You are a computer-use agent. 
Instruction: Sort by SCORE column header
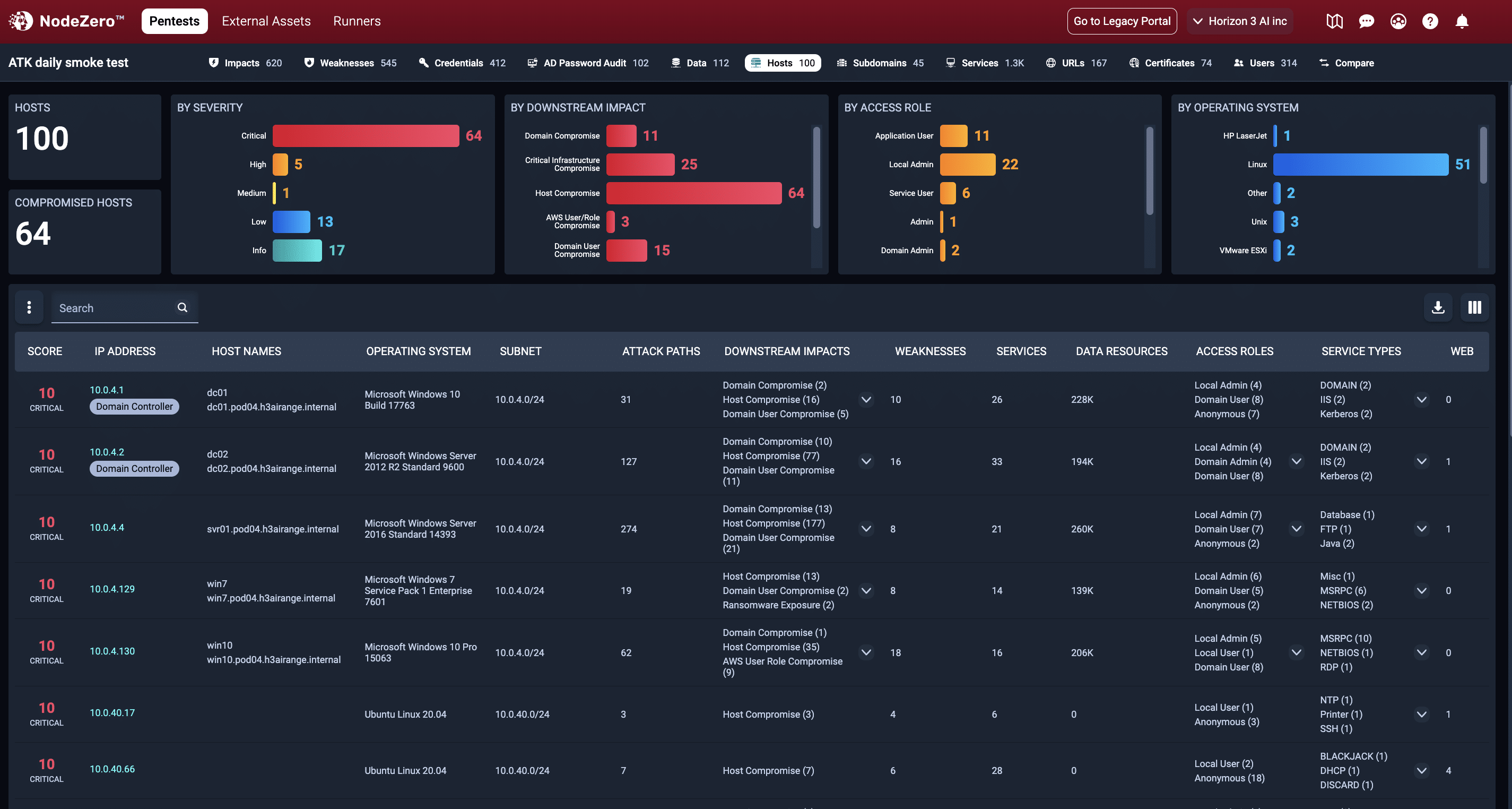[45, 351]
